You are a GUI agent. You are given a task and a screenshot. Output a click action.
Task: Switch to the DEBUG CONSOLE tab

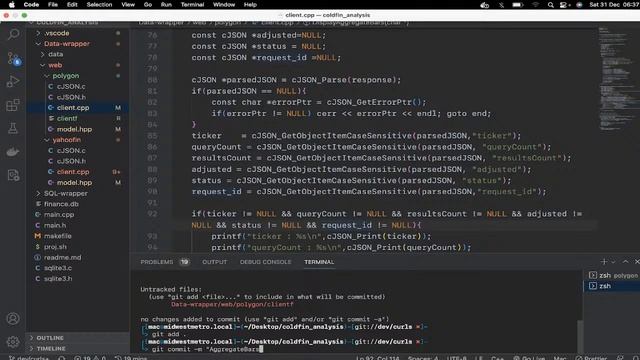click(265, 262)
